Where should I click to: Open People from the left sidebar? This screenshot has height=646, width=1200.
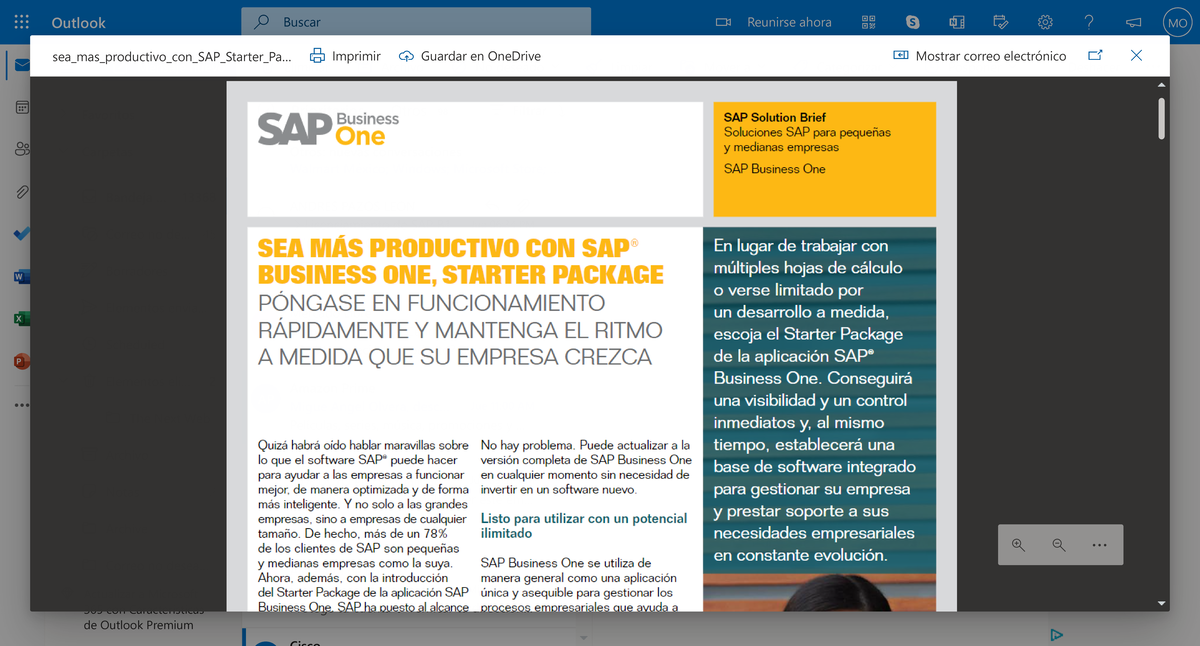click(x=22, y=149)
